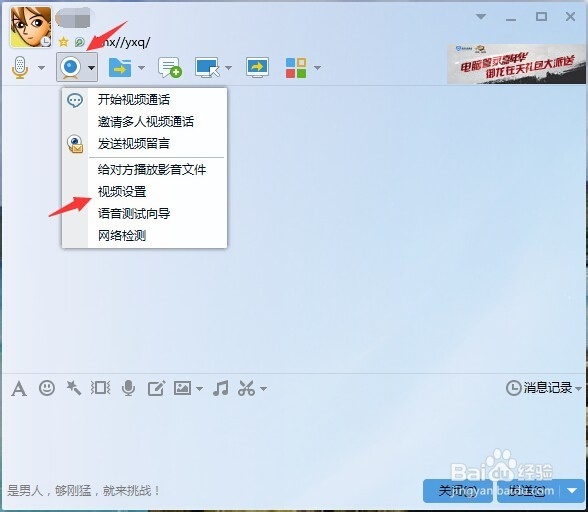Open the send options dropdown arrow

pos(572,491)
